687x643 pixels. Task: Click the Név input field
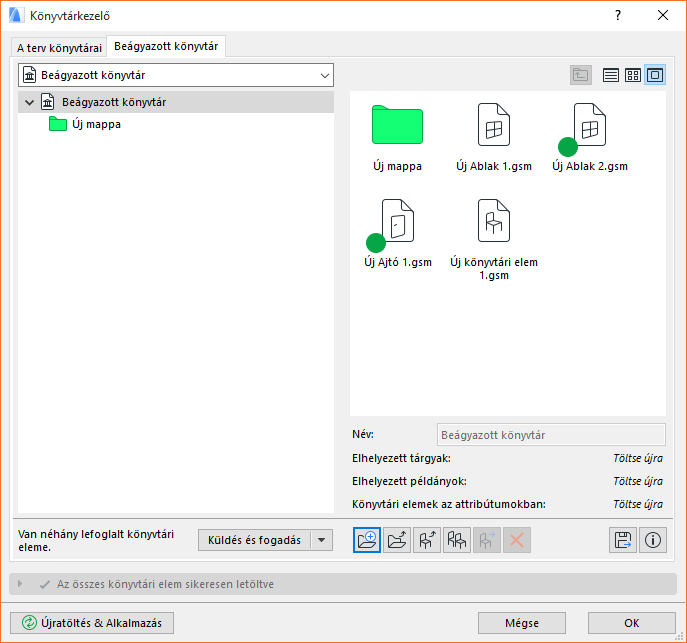(551, 435)
